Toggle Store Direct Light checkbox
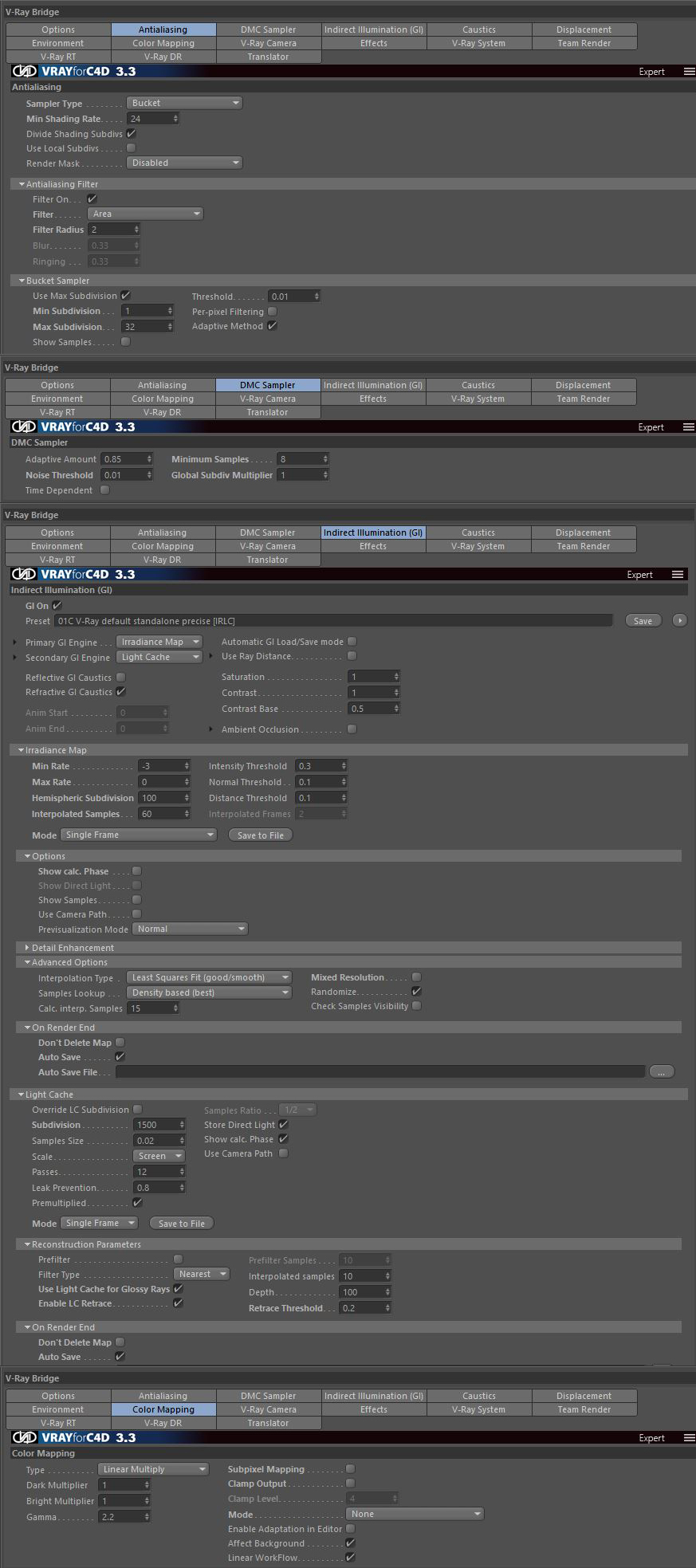This screenshot has height=1568, width=696. coord(283,1124)
